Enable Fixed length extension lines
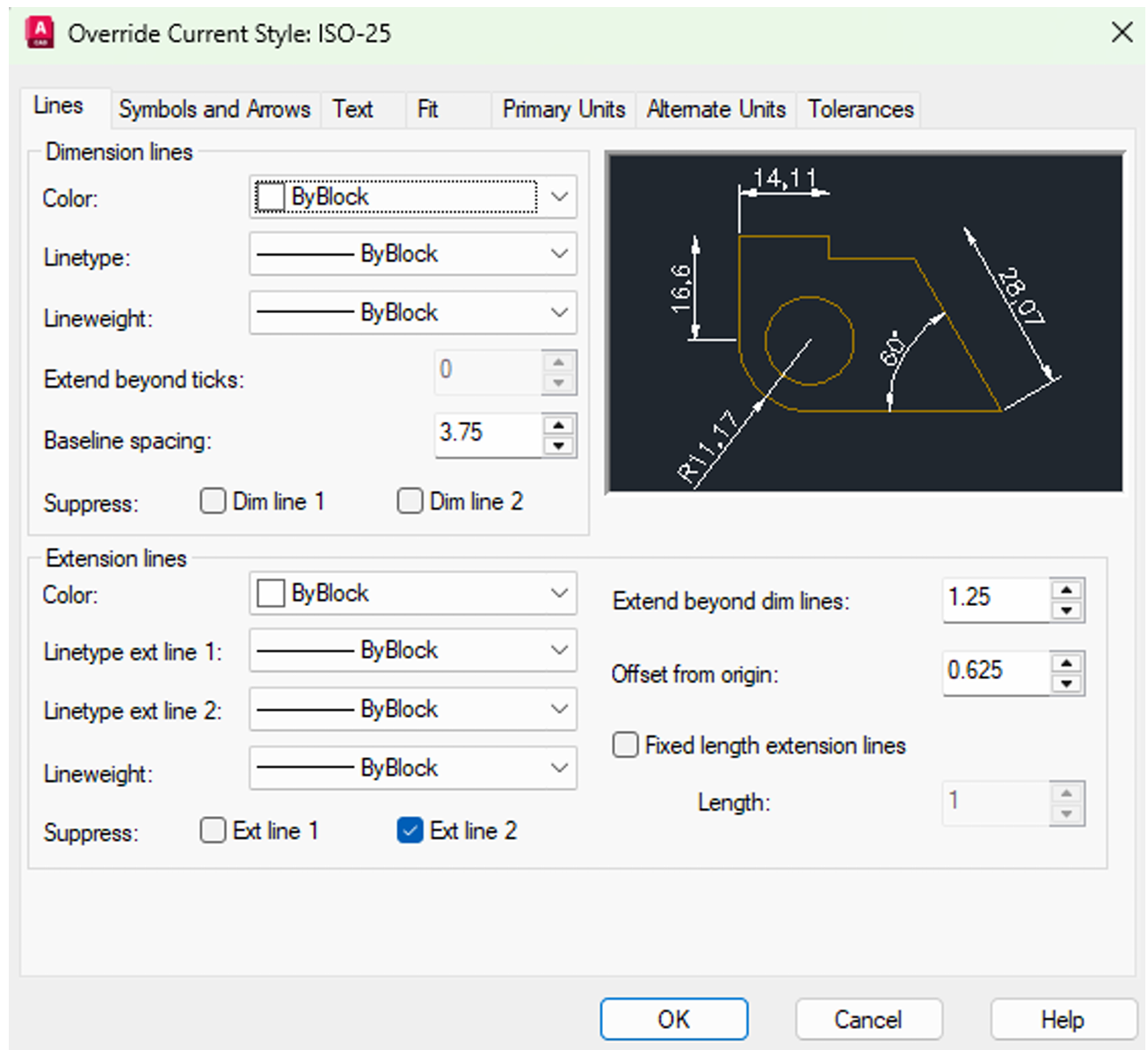Viewport: 1148px width, 1050px height. click(625, 746)
